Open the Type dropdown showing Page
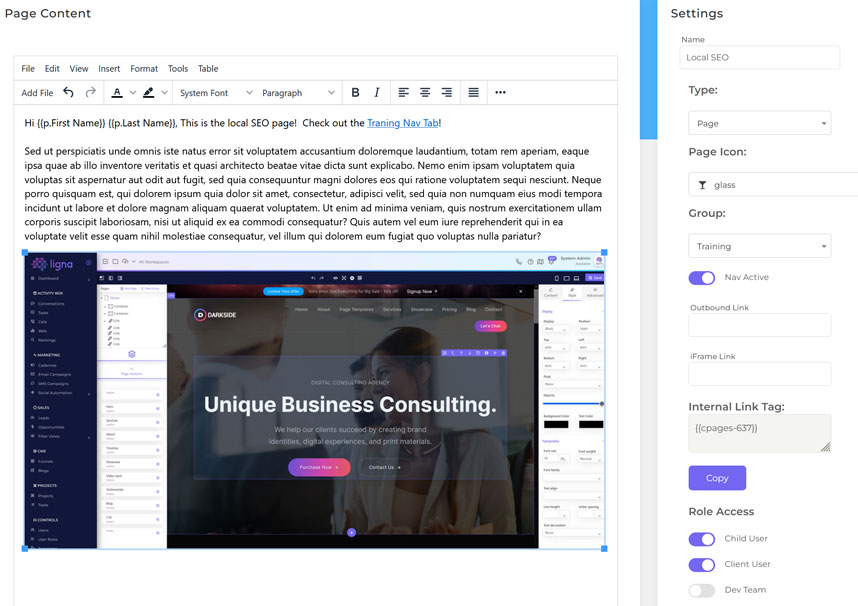Screen dimensions: 858x606 (762, 122)
